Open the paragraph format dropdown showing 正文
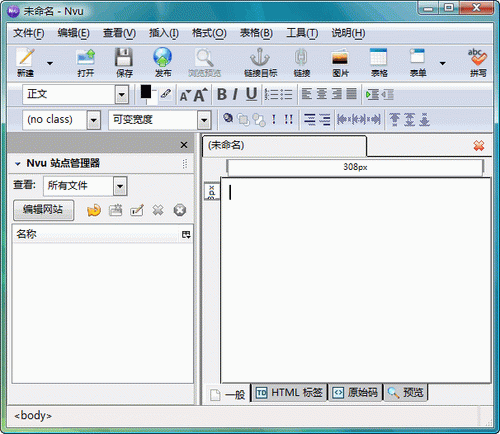Screen dimensions: 500x434 pos(75,94)
